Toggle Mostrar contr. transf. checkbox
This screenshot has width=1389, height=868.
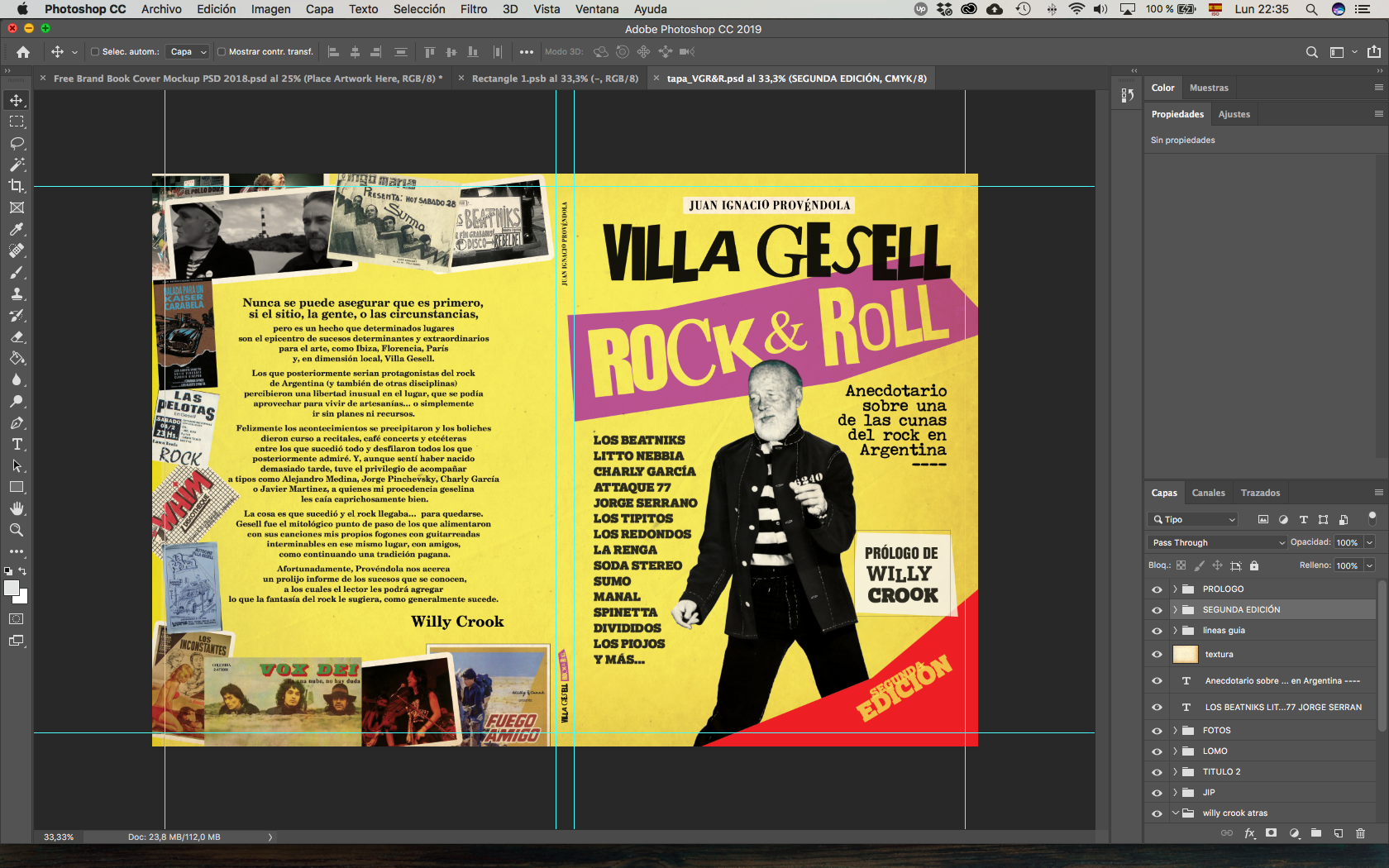(x=222, y=51)
